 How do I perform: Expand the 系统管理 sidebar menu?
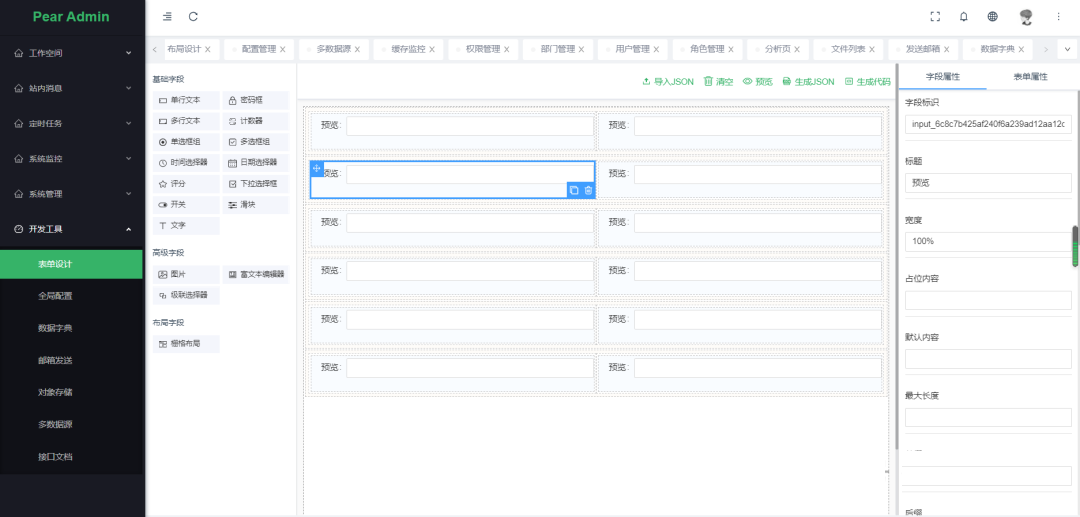tap(72, 194)
